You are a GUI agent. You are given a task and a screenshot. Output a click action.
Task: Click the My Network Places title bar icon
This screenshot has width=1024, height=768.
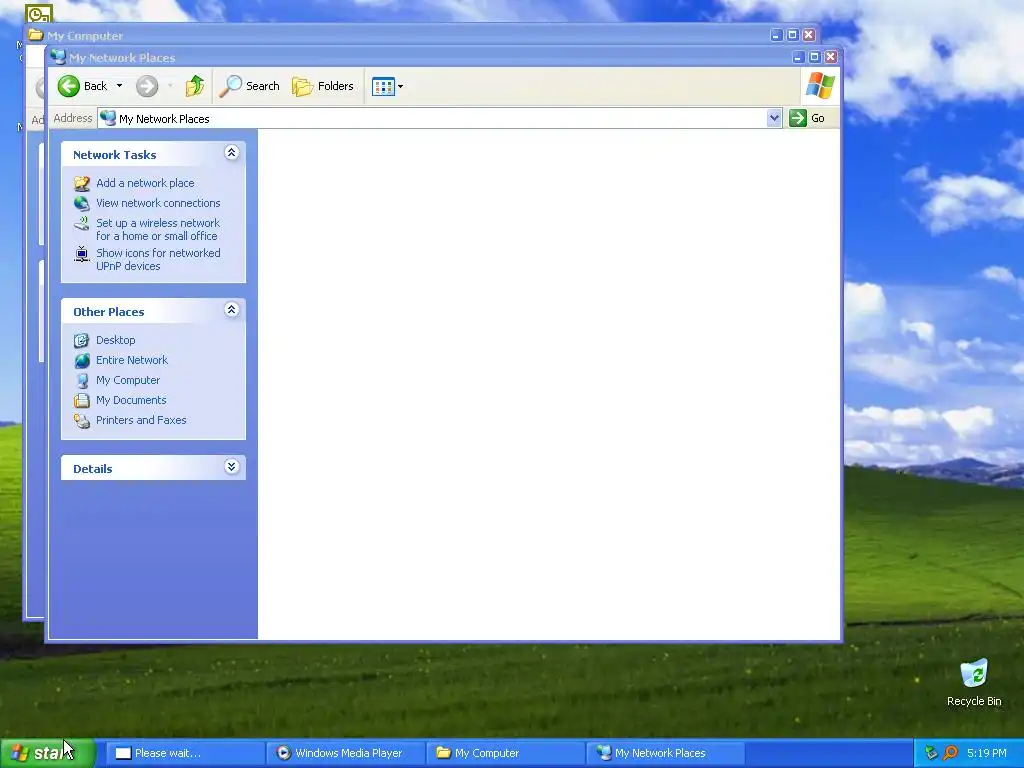pyautogui.click(x=58, y=57)
